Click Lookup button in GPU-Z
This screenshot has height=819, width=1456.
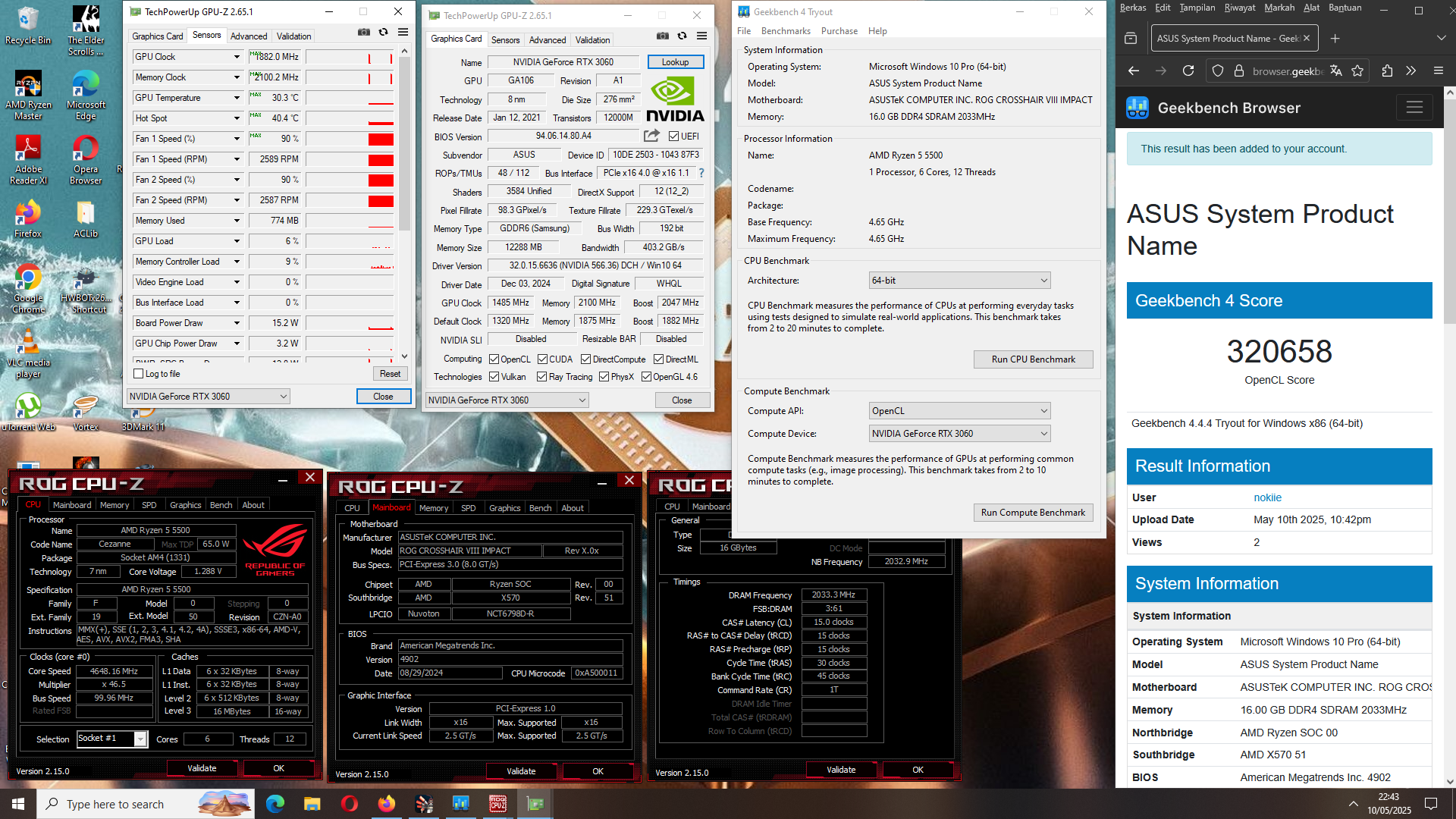[675, 62]
